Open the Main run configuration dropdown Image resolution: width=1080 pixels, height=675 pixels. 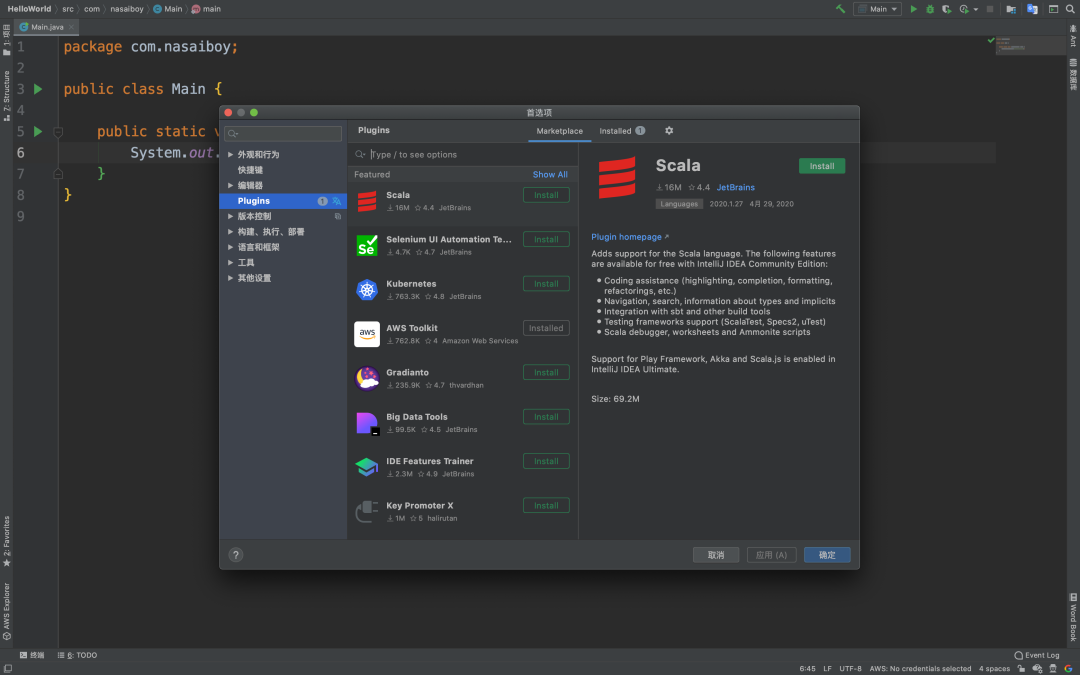pos(880,8)
